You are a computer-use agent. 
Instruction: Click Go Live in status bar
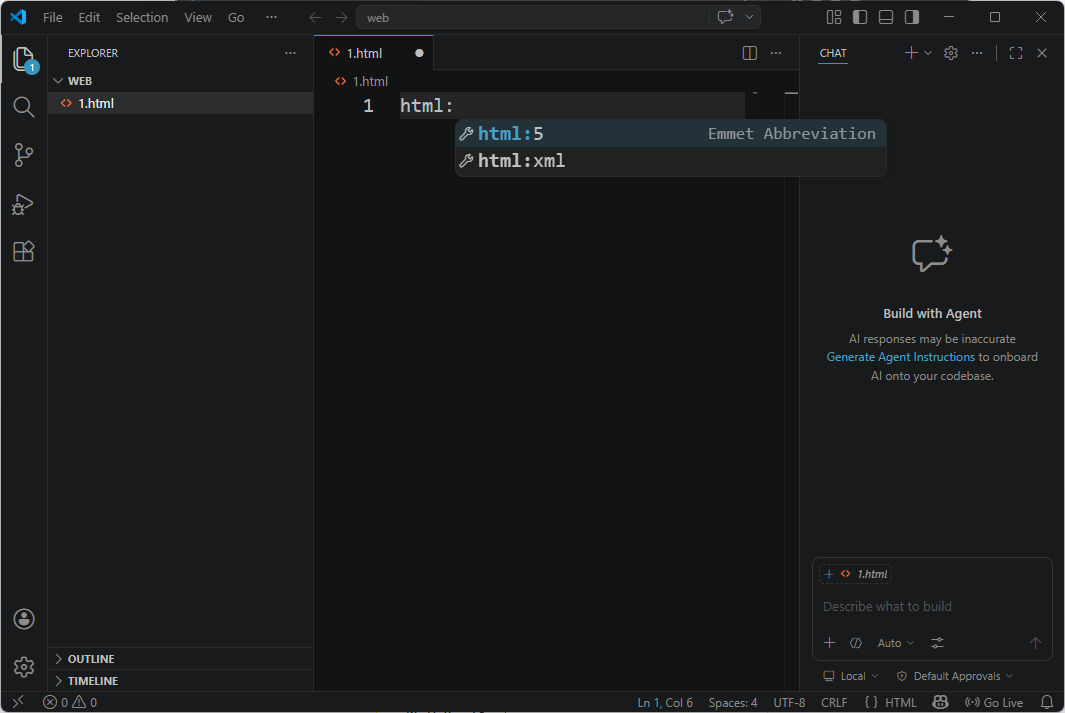(994, 702)
